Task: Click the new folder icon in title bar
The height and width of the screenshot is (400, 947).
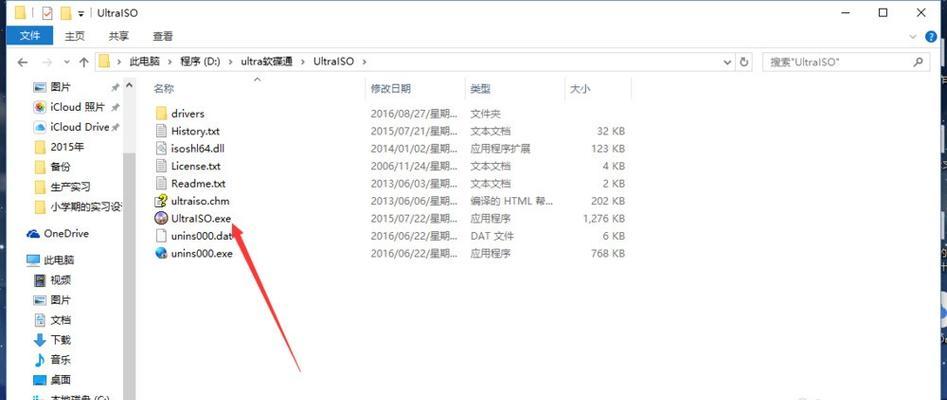Action: (x=66, y=12)
